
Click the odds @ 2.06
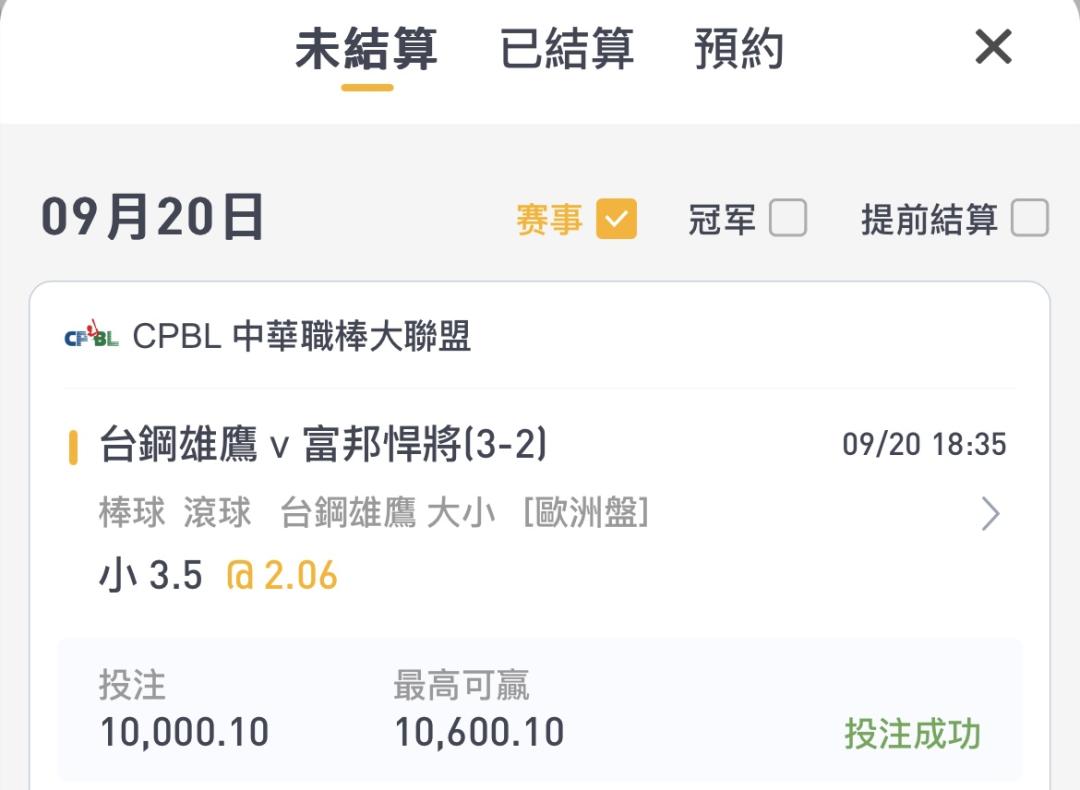tap(282, 575)
